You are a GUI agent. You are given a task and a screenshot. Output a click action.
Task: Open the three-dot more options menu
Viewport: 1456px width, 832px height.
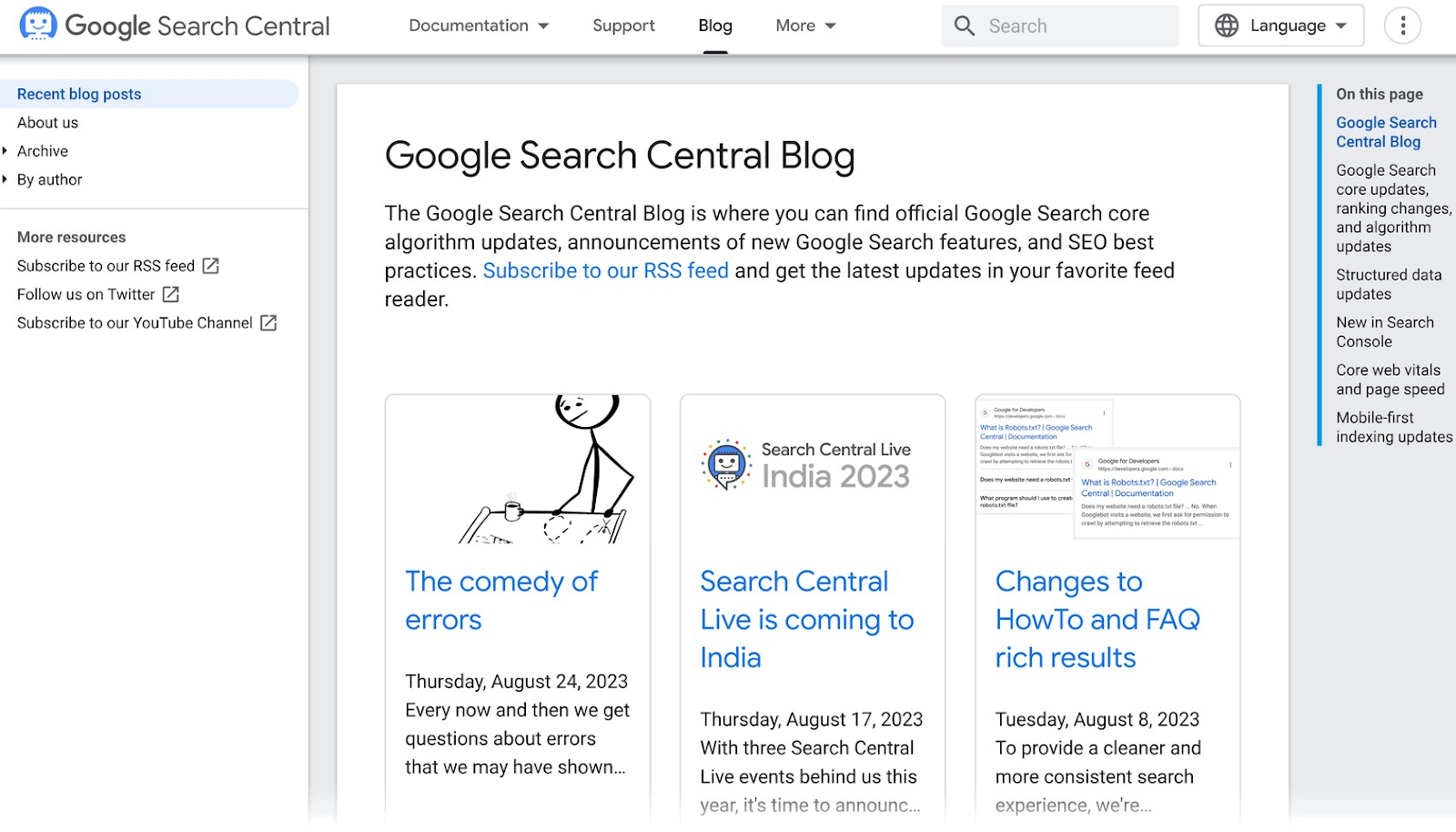tap(1402, 25)
